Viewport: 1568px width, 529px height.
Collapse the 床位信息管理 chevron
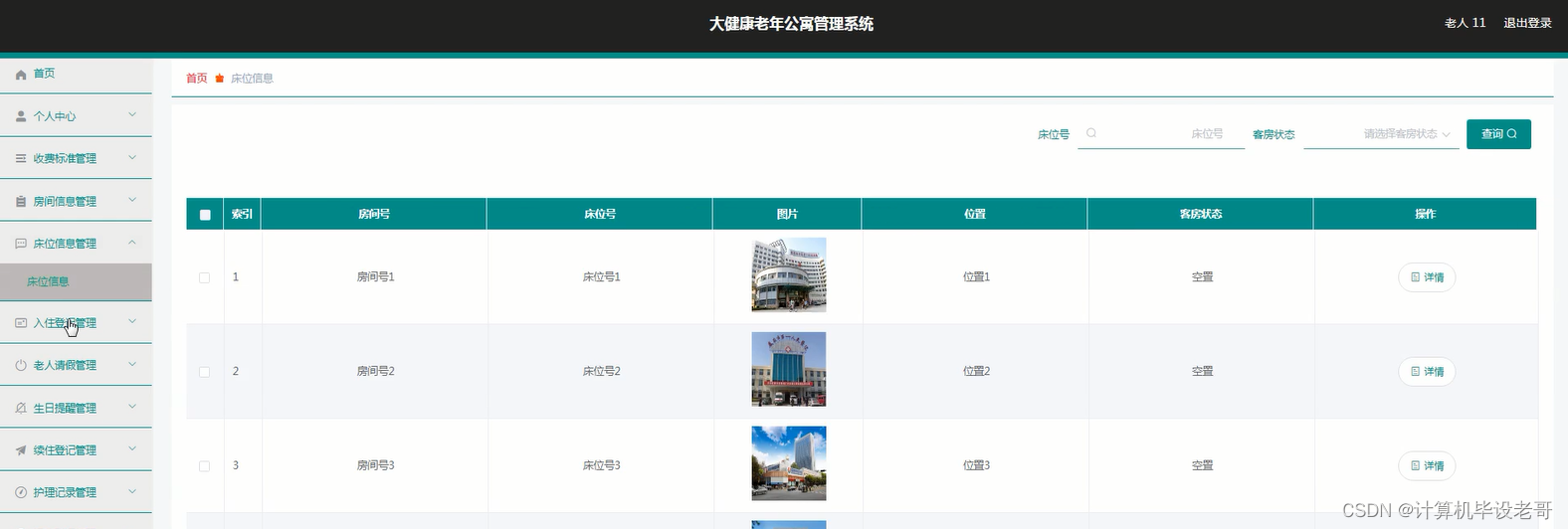(132, 243)
